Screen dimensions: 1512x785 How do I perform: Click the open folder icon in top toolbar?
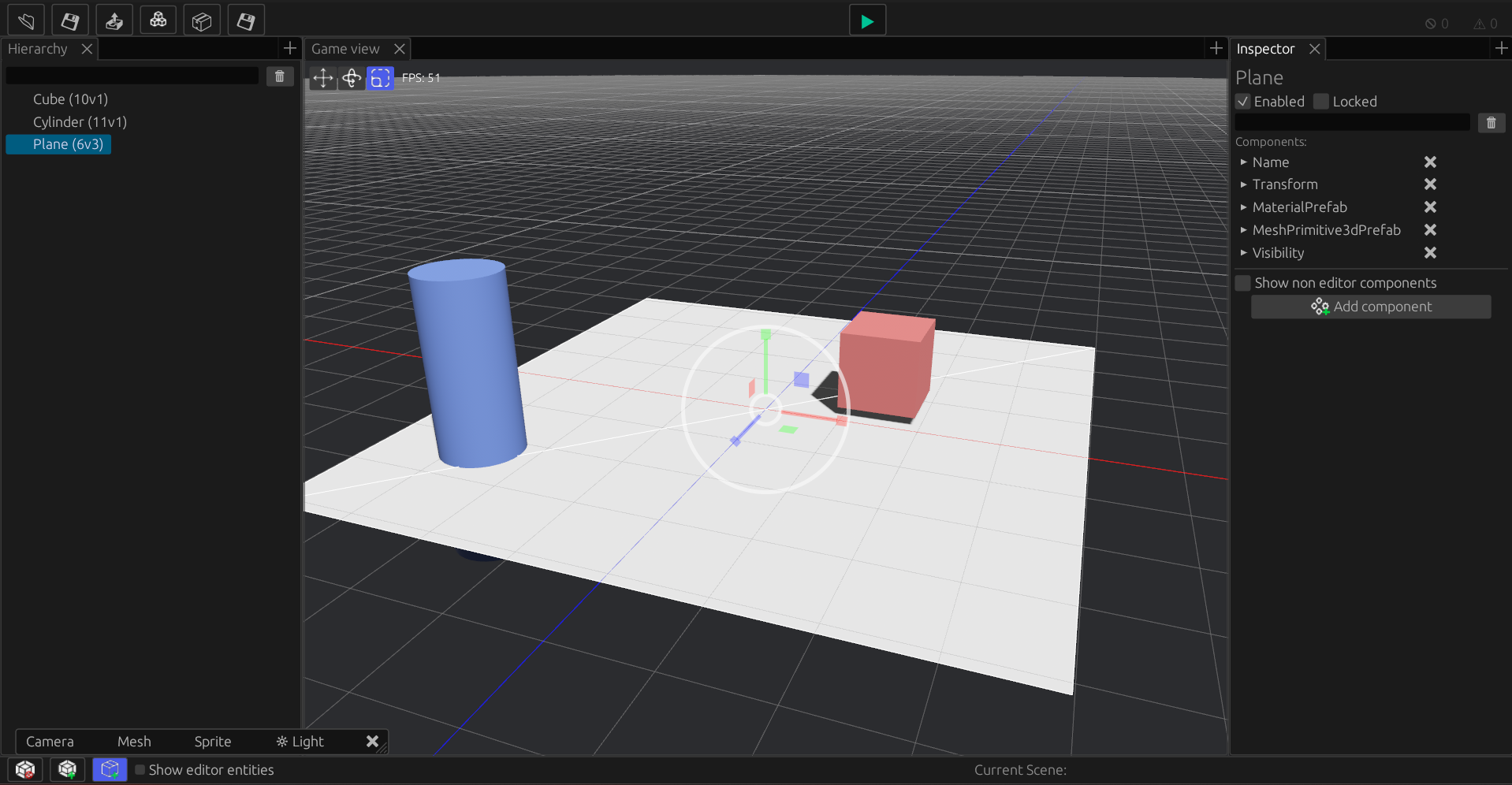pyautogui.click(x=26, y=20)
